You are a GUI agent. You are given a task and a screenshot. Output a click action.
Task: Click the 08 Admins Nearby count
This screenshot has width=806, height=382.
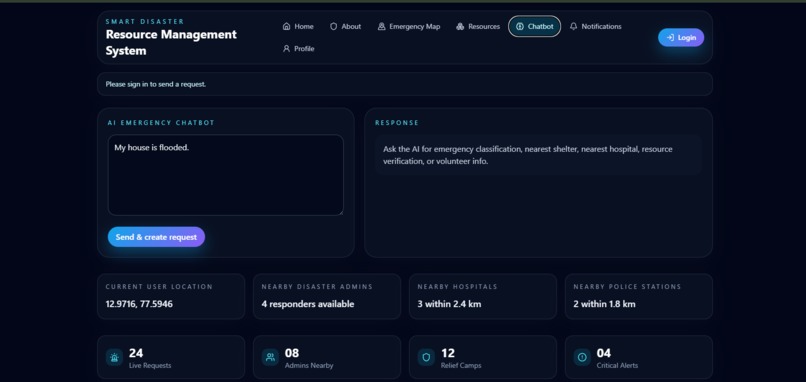[x=292, y=353]
